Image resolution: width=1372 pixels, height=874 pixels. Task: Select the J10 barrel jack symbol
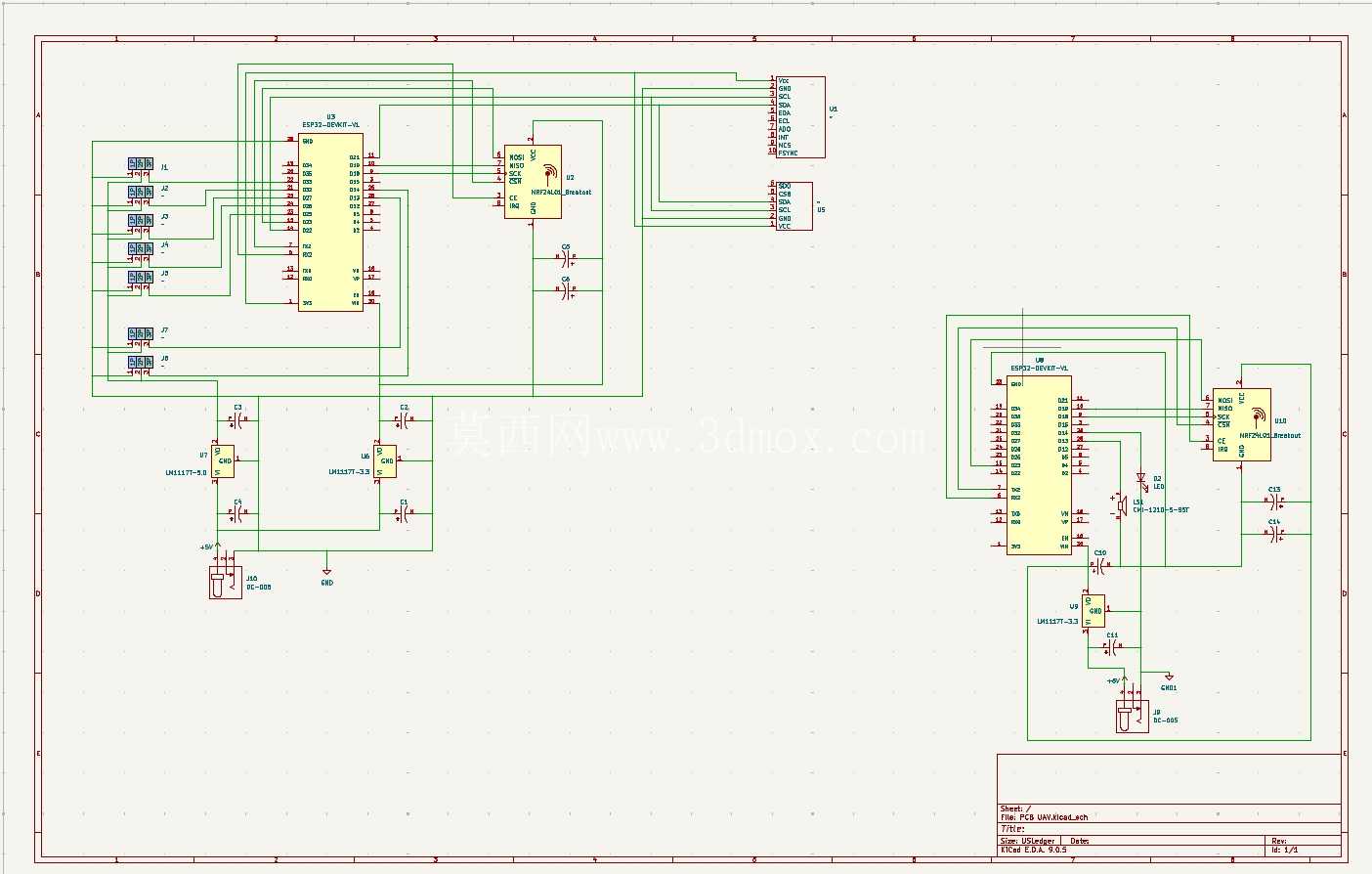pyautogui.click(x=225, y=582)
